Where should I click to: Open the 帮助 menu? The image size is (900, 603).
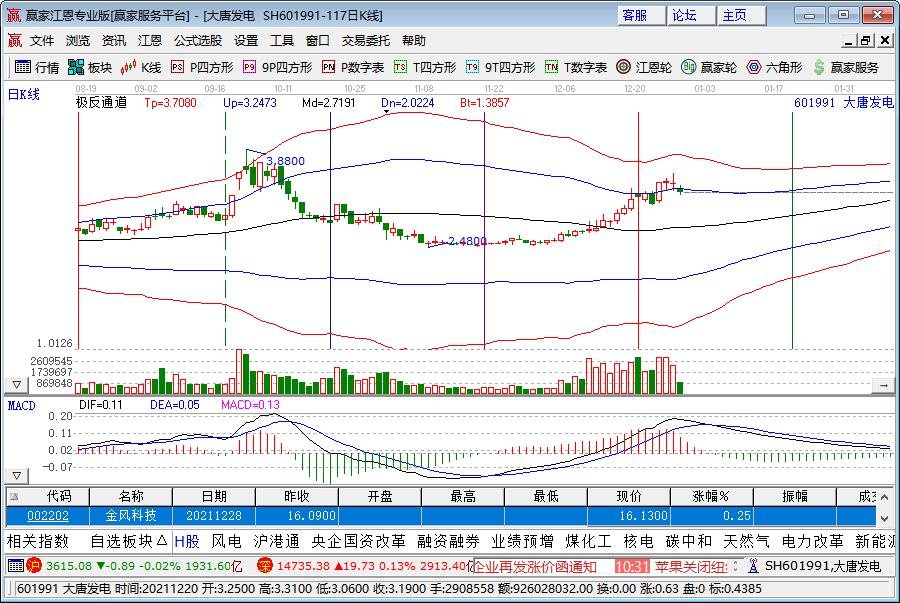(414, 41)
